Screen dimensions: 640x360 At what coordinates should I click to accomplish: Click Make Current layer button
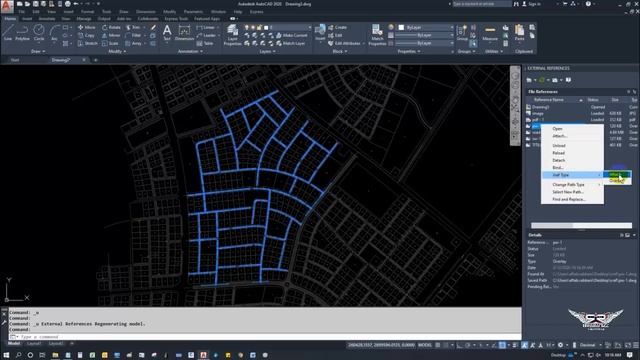[291, 36]
